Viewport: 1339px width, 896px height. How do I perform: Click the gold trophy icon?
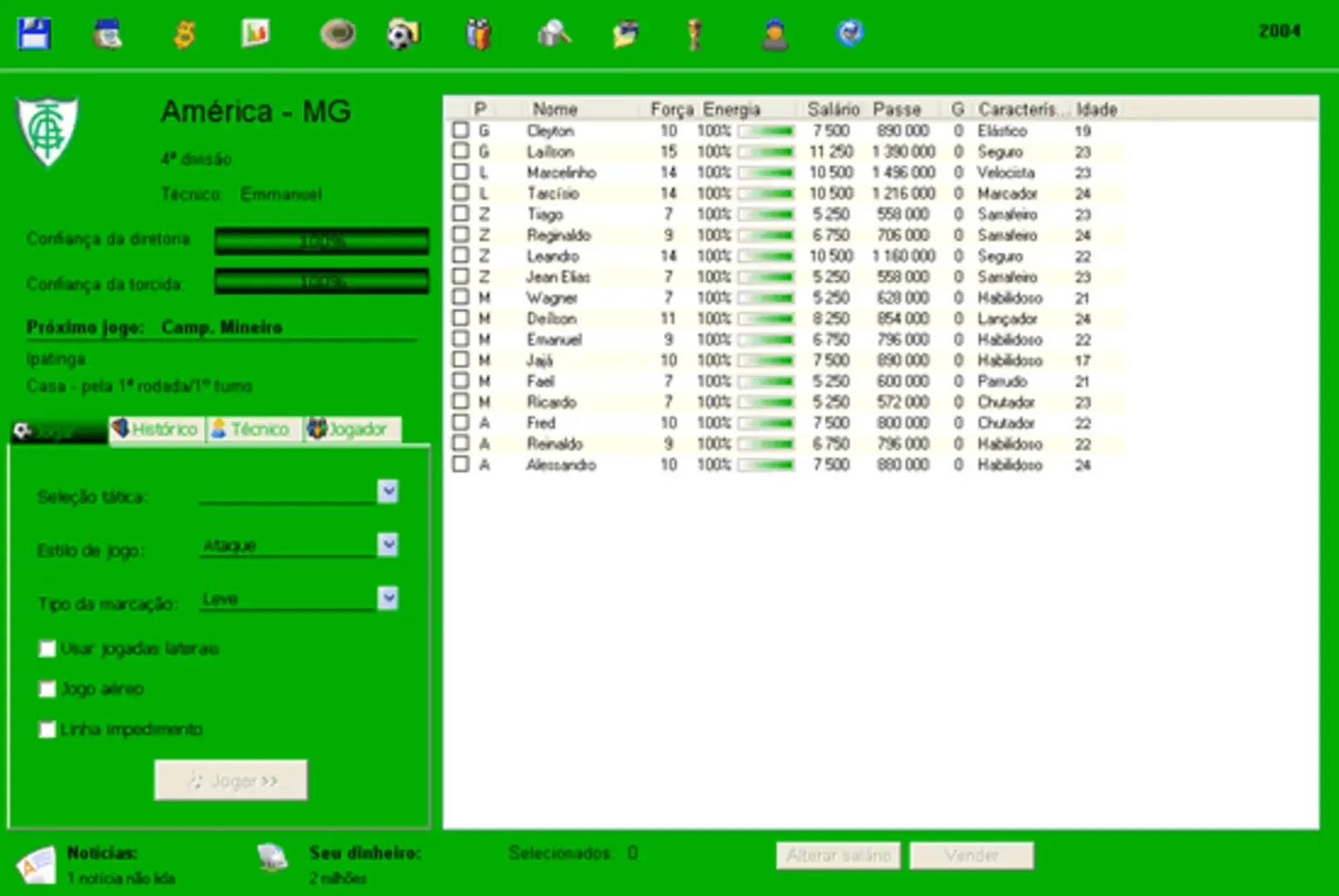(x=695, y=34)
